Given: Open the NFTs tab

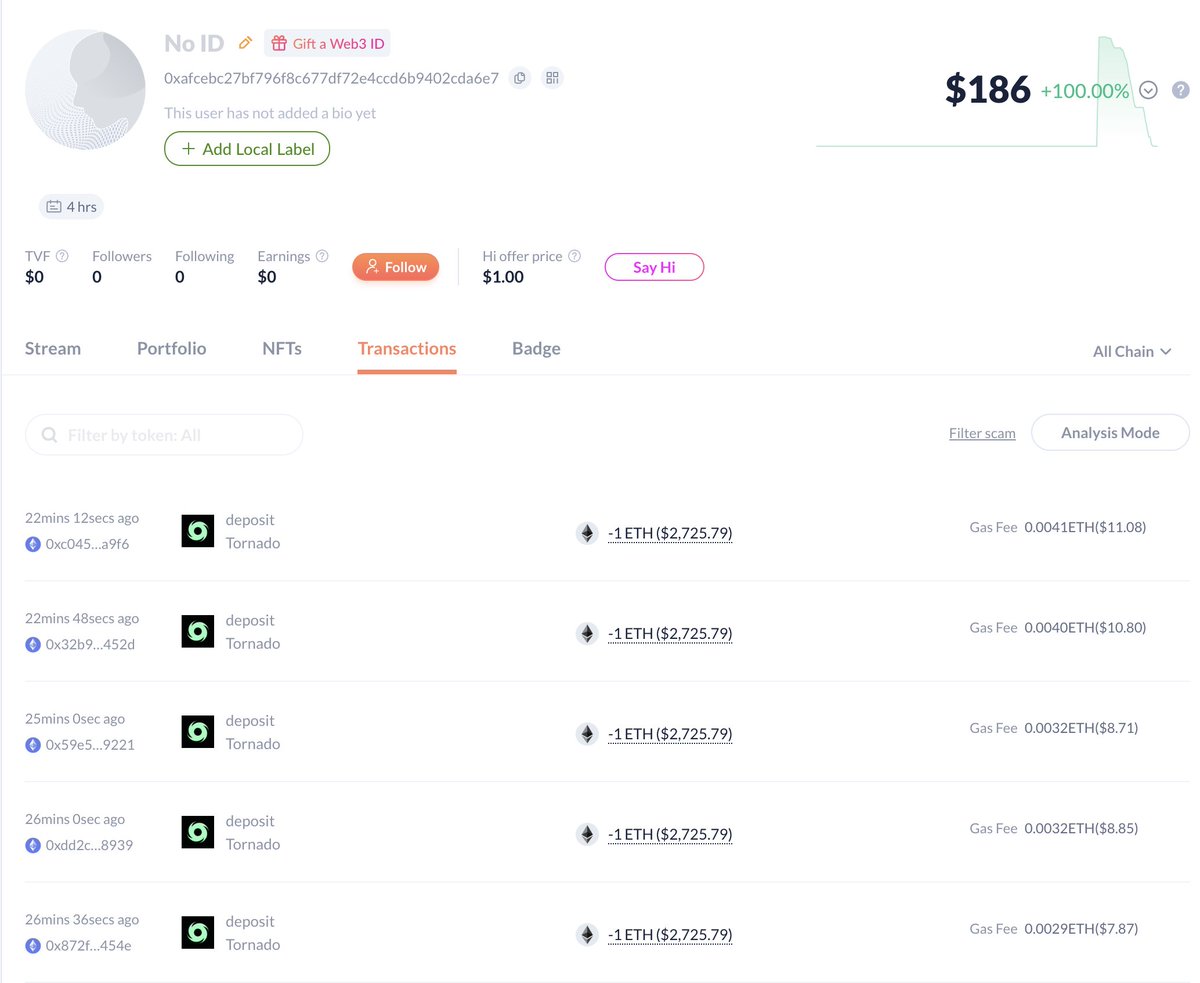Looking at the screenshot, I should point(282,348).
